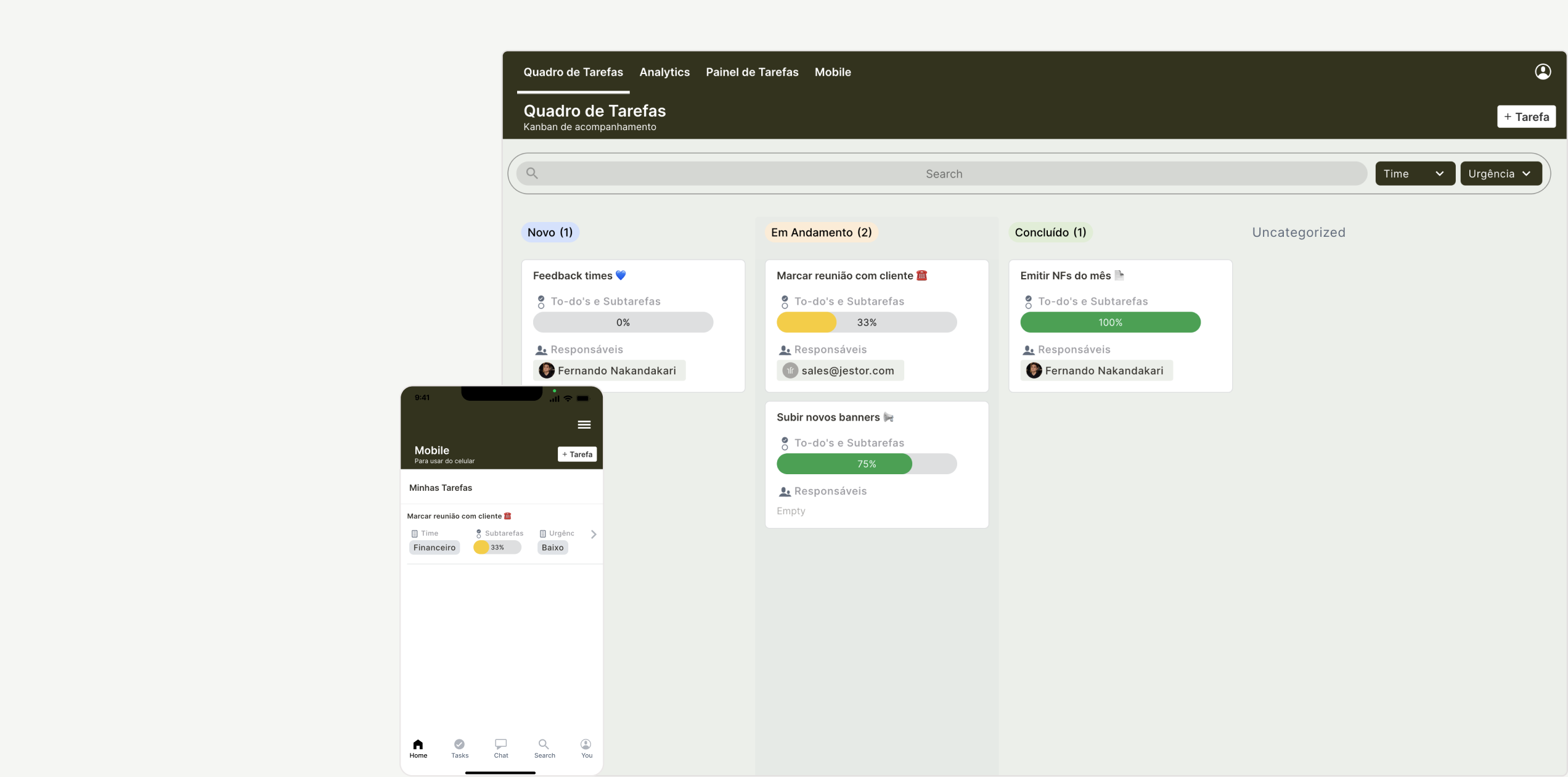Click the 33% progress bar on Marcar reunião card
Screen dimensions: 1568x777
866,322
